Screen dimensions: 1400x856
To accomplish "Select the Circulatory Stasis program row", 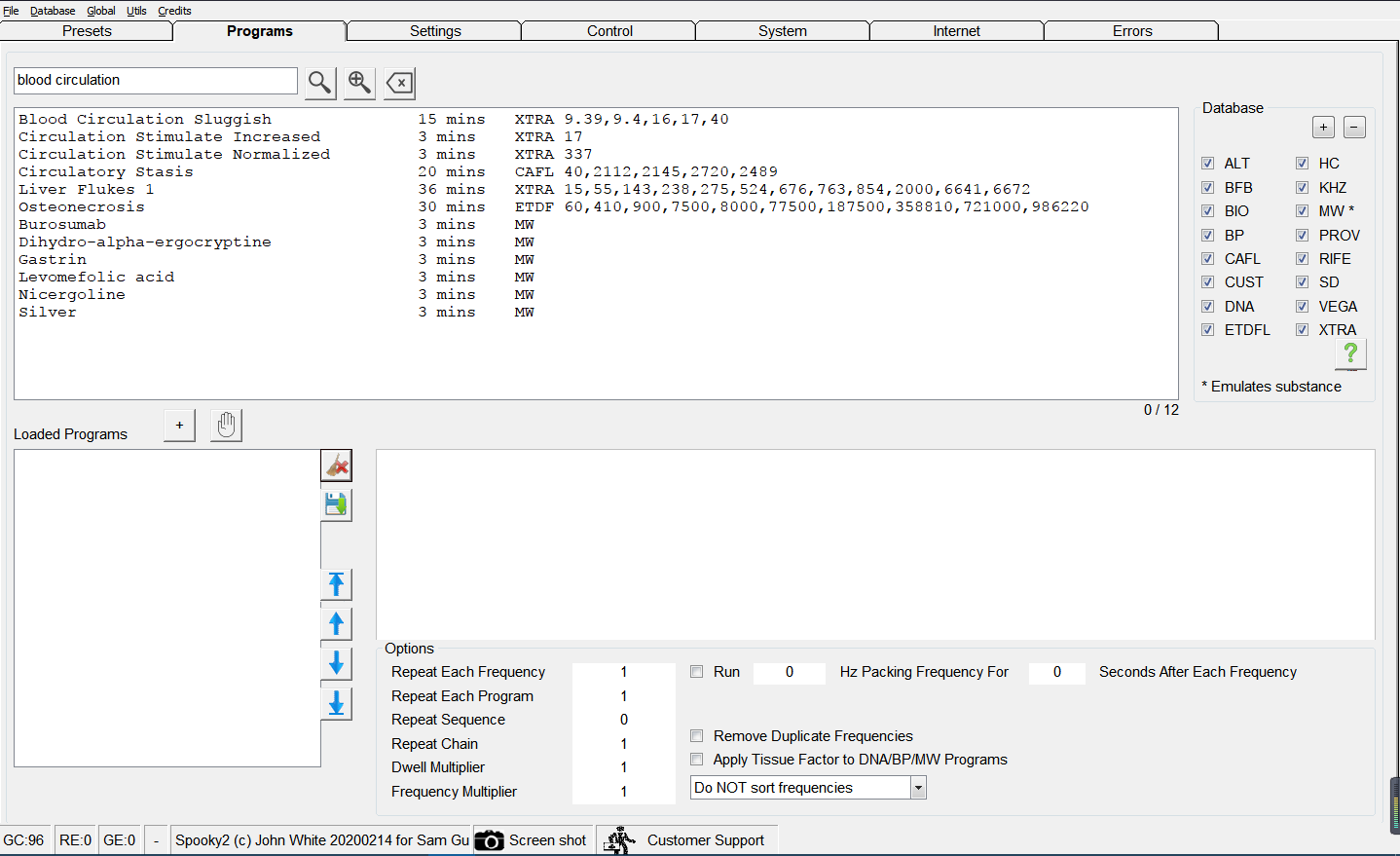I will 106,172.
